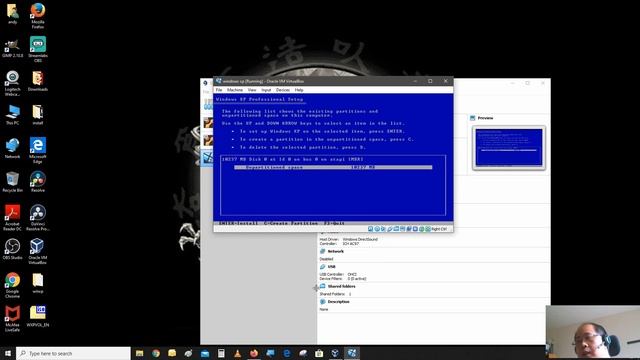Select Microsoft Edge desktop icon
This screenshot has width=640, height=360.
38,151
